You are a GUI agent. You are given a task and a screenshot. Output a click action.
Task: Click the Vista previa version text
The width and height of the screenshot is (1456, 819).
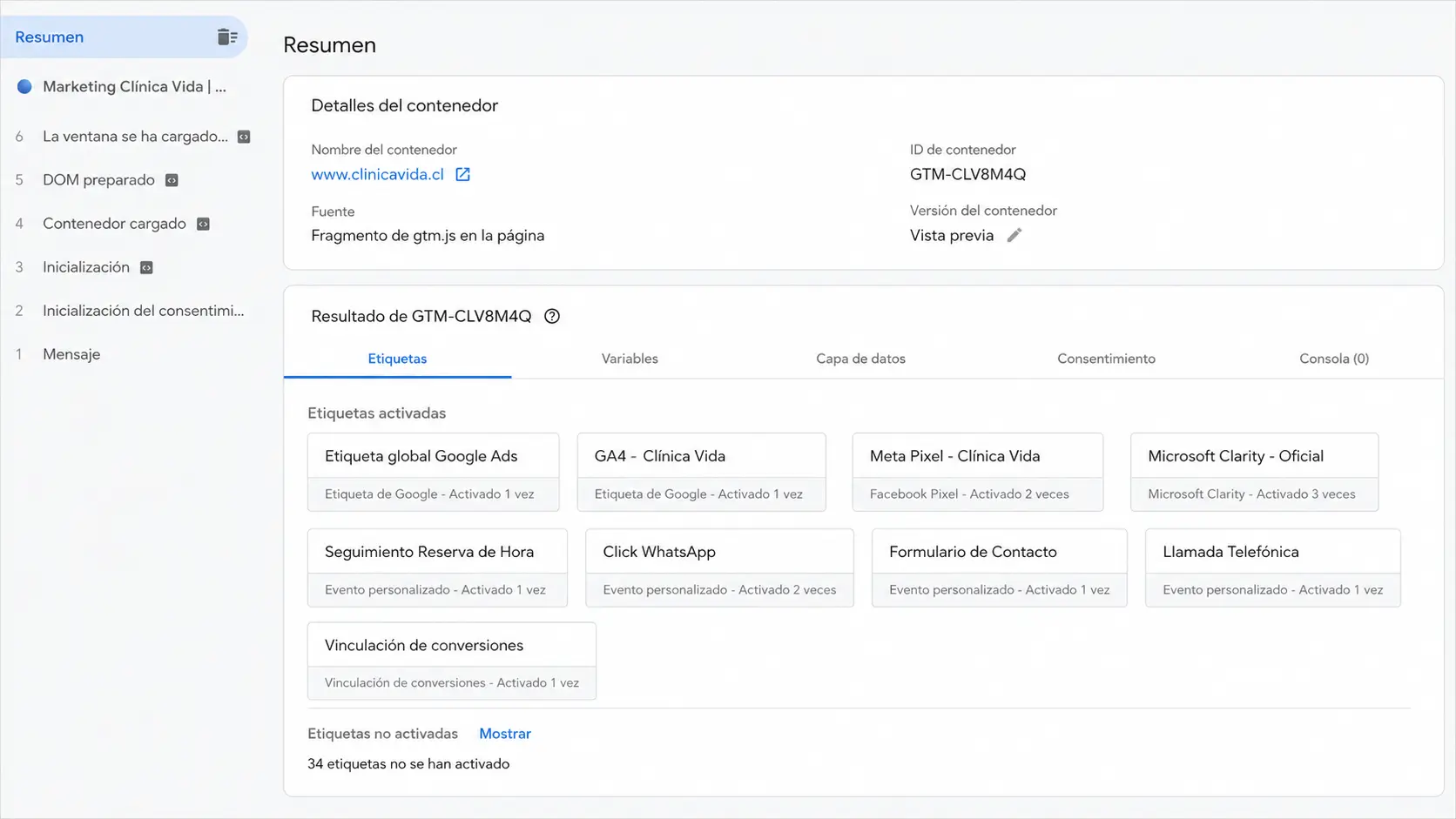[x=952, y=235]
